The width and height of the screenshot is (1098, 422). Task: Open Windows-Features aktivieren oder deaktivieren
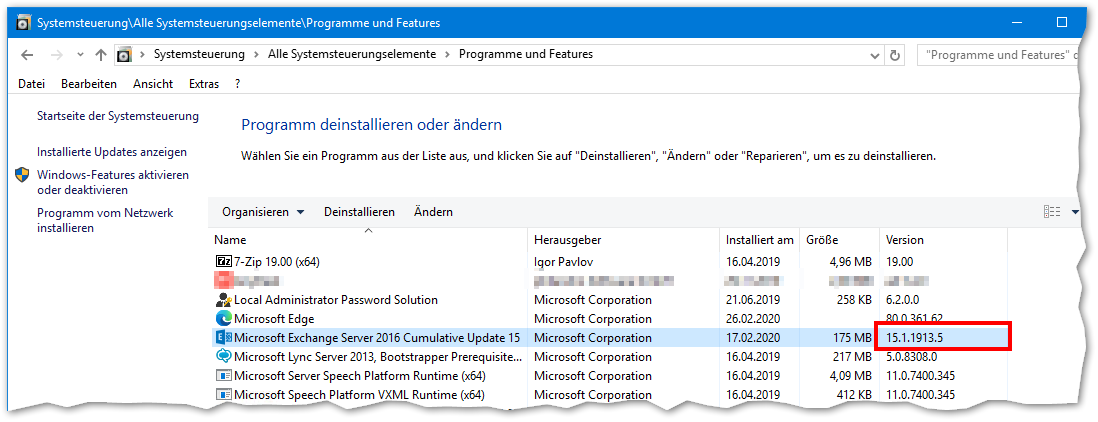112,182
